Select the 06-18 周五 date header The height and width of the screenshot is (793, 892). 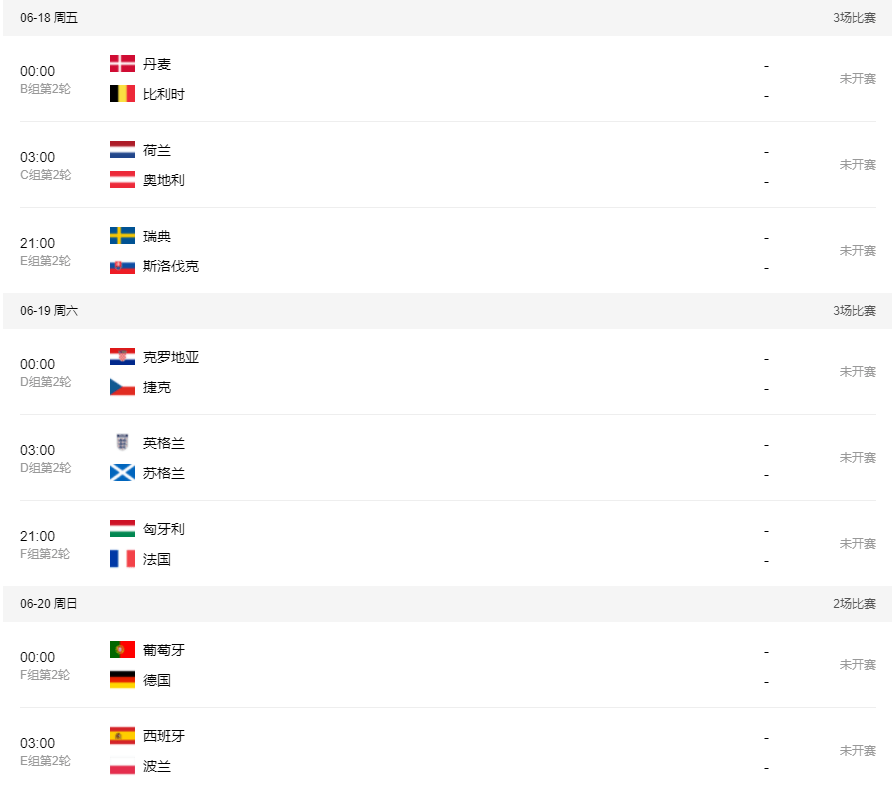[49, 18]
